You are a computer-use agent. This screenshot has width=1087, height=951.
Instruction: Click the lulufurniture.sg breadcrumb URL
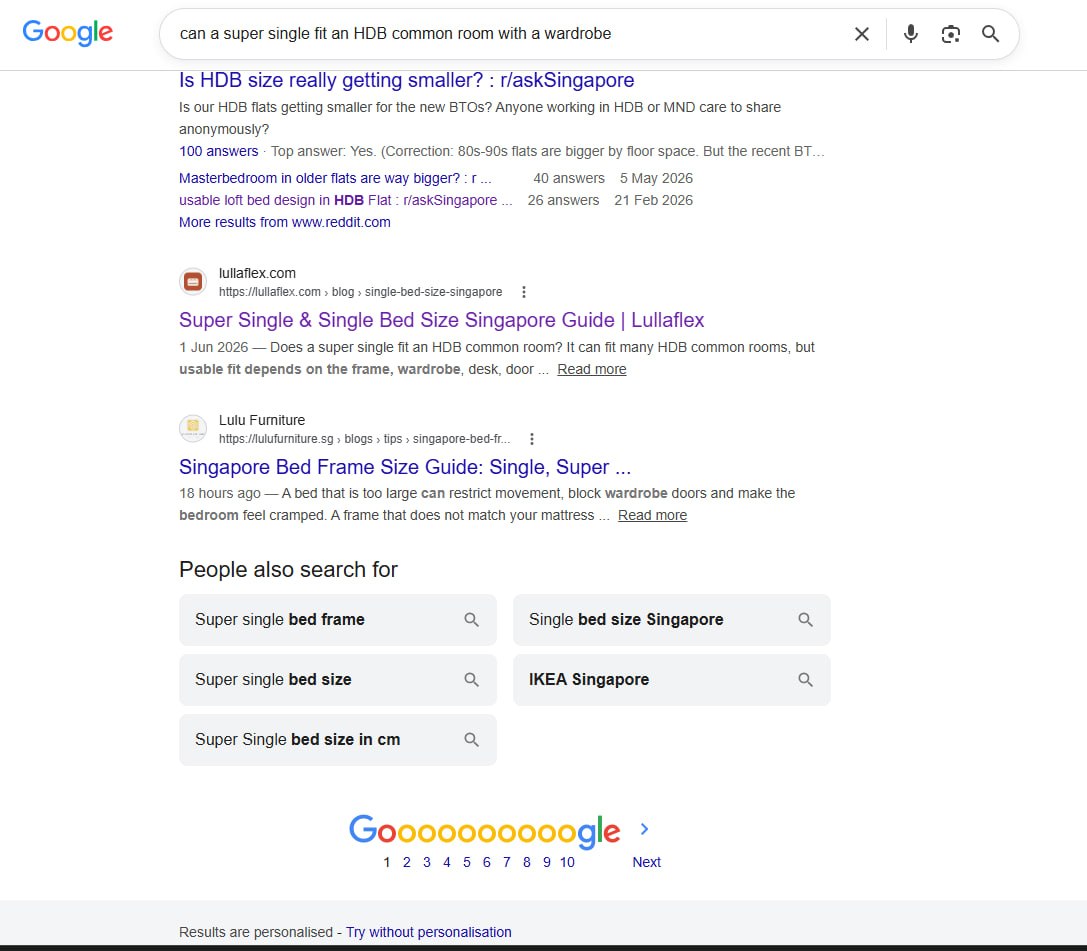365,439
